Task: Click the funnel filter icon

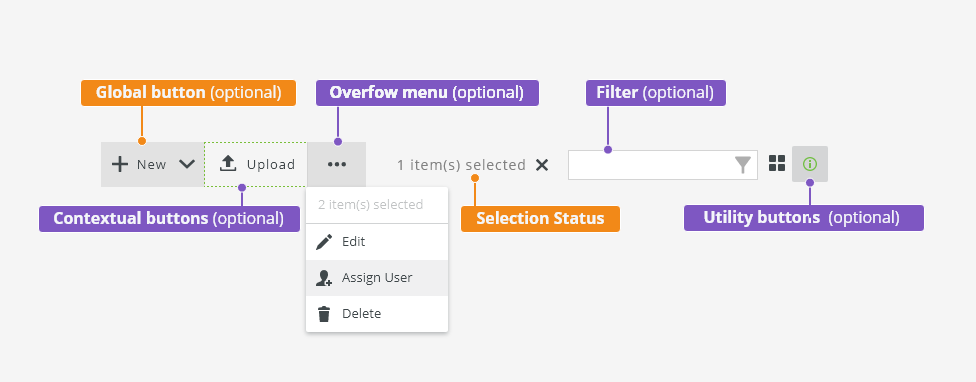Action: 743,165
